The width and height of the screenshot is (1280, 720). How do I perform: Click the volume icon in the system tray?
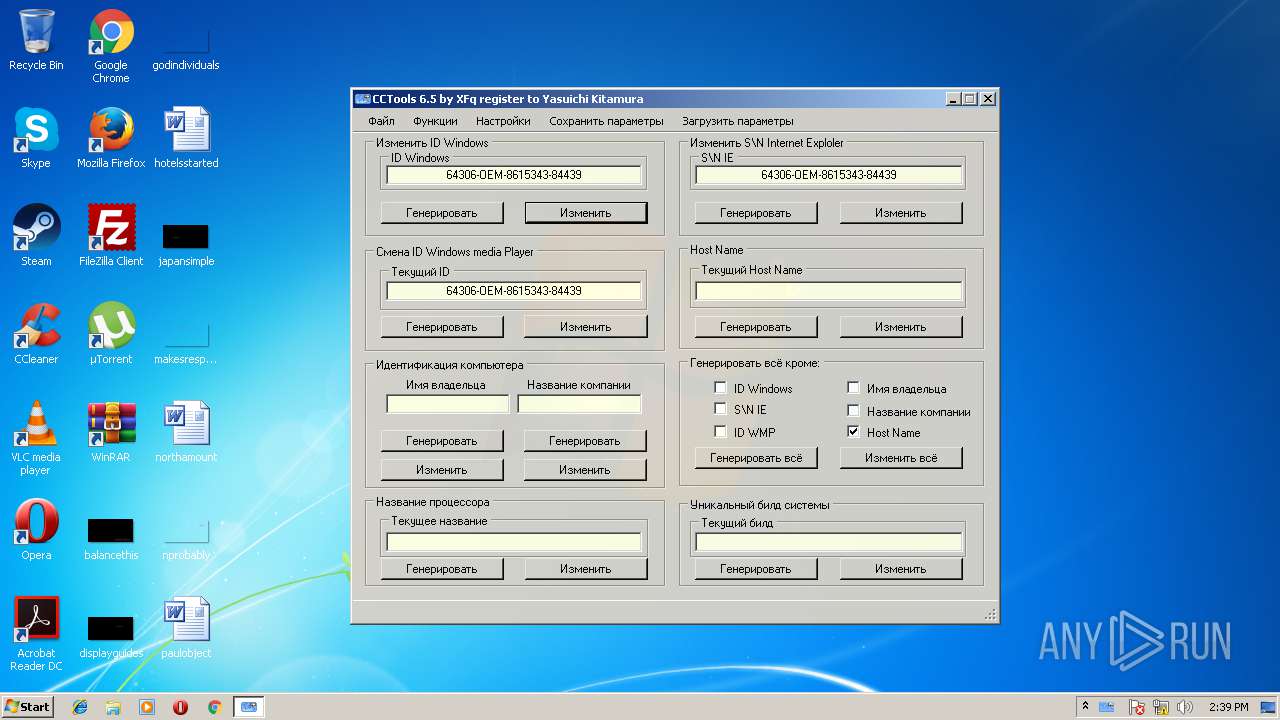point(1185,707)
